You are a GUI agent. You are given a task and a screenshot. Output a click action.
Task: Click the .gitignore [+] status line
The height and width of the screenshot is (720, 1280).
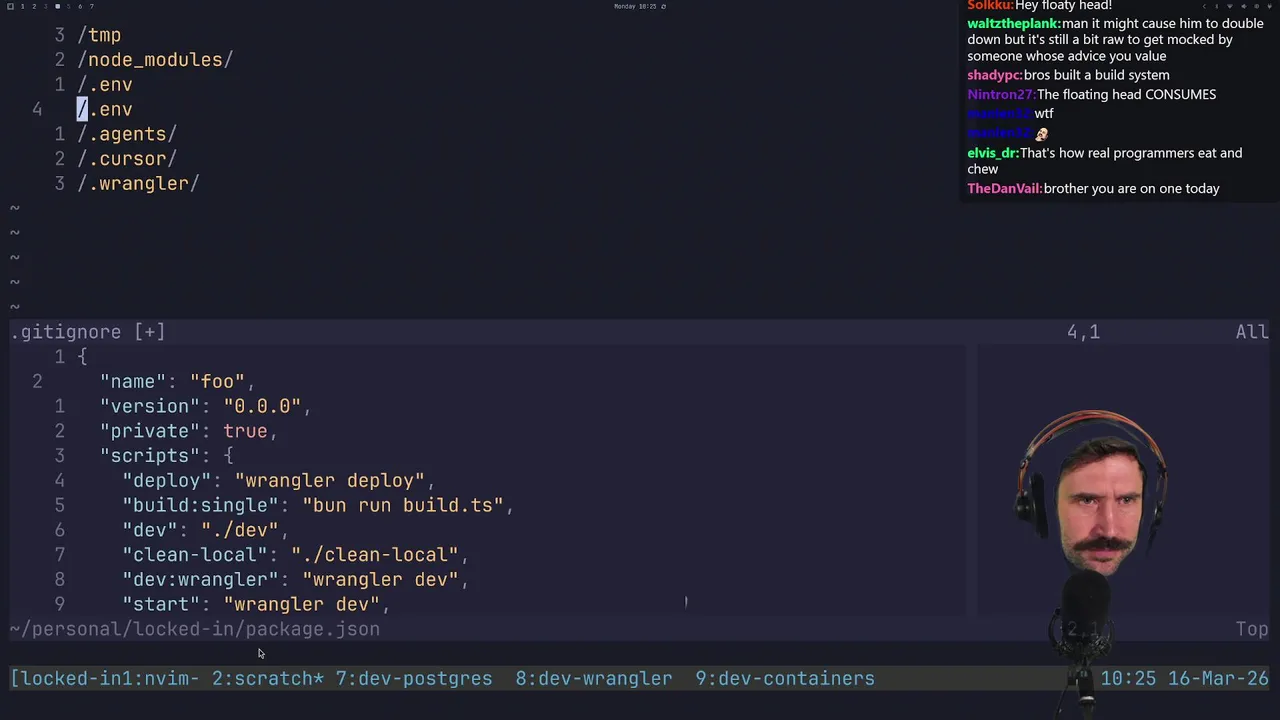pyautogui.click(x=88, y=332)
